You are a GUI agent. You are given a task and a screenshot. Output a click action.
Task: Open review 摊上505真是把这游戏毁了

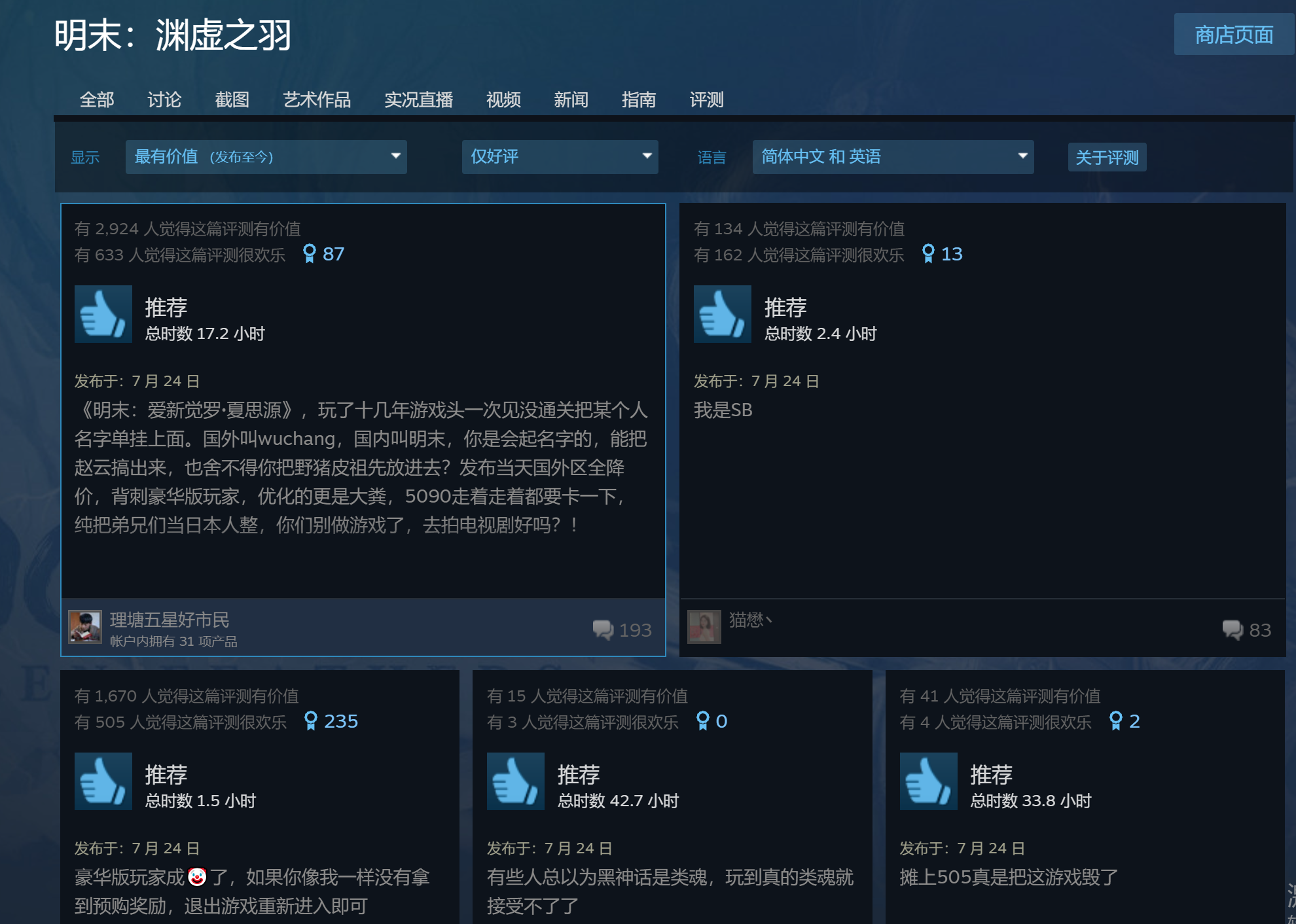click(x=1009, y=878)
